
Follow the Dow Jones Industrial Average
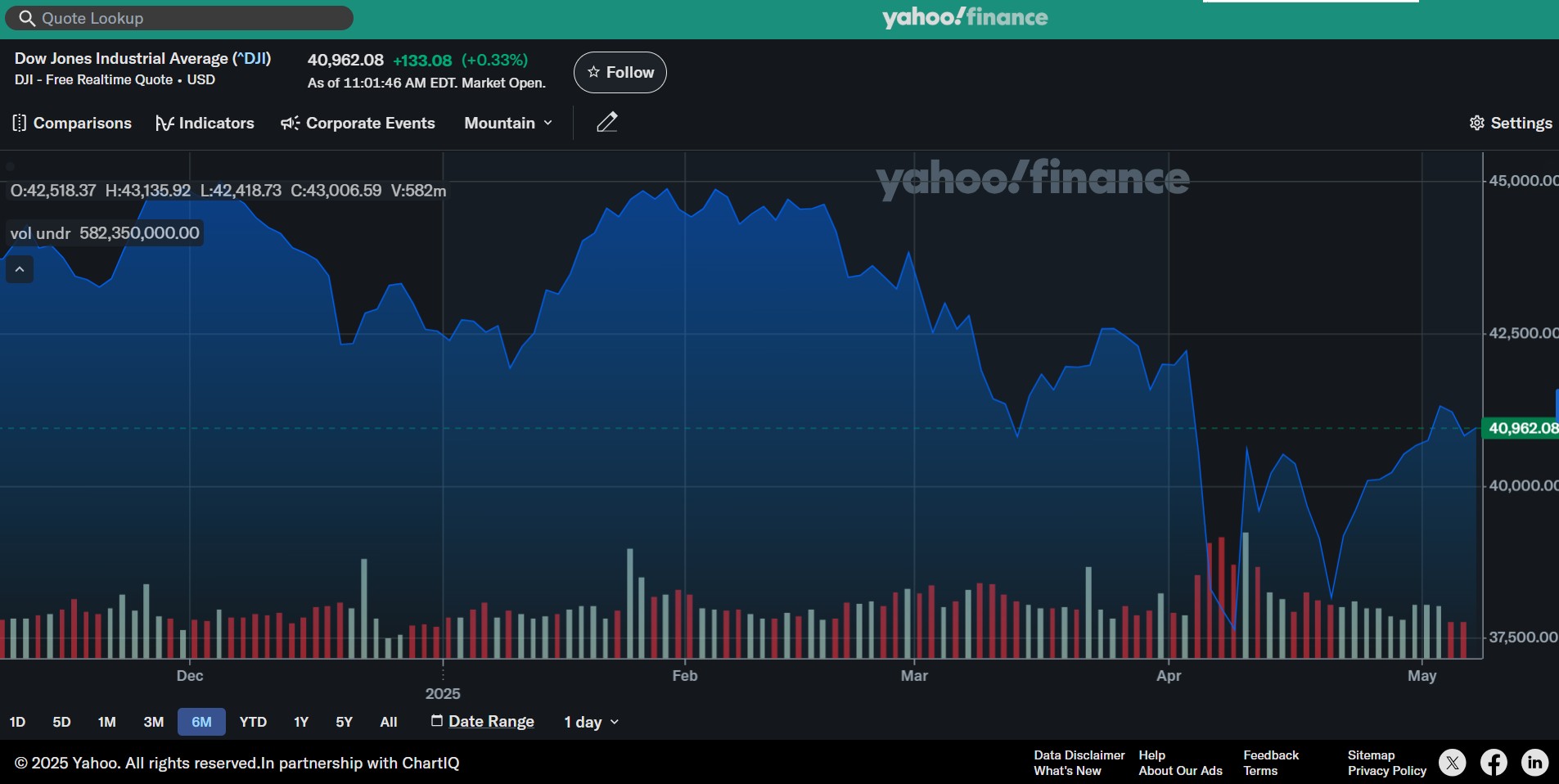[x=620, y=72]
